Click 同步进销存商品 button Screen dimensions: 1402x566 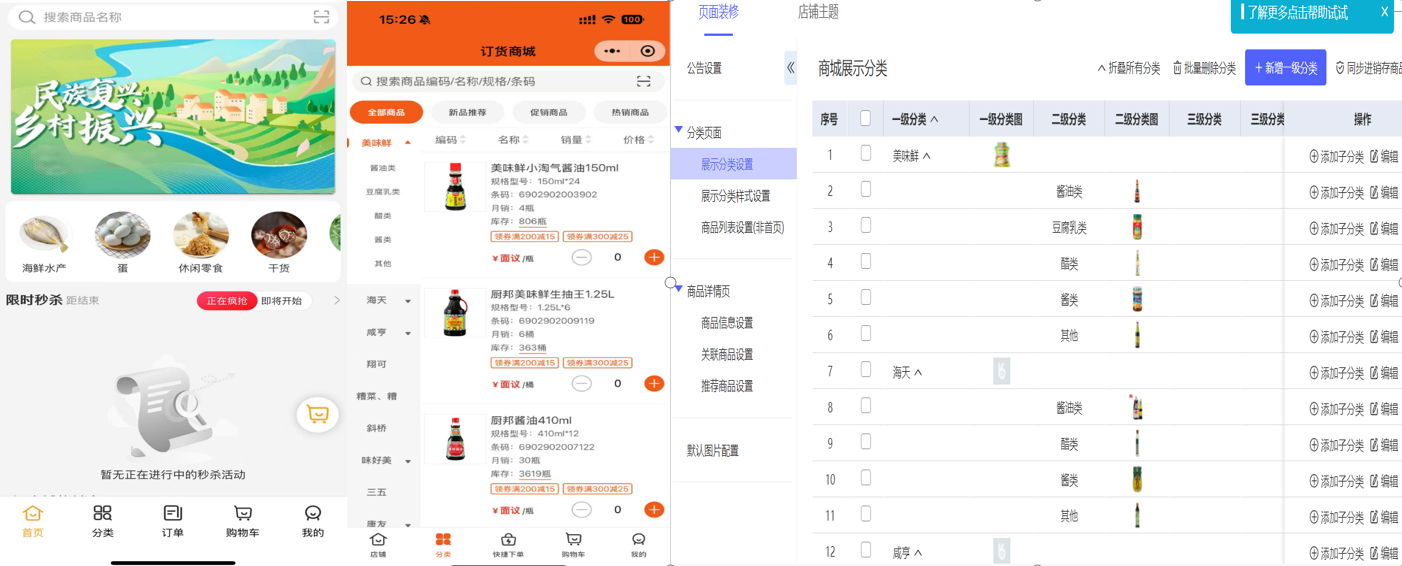click(x=1369, y=68)
